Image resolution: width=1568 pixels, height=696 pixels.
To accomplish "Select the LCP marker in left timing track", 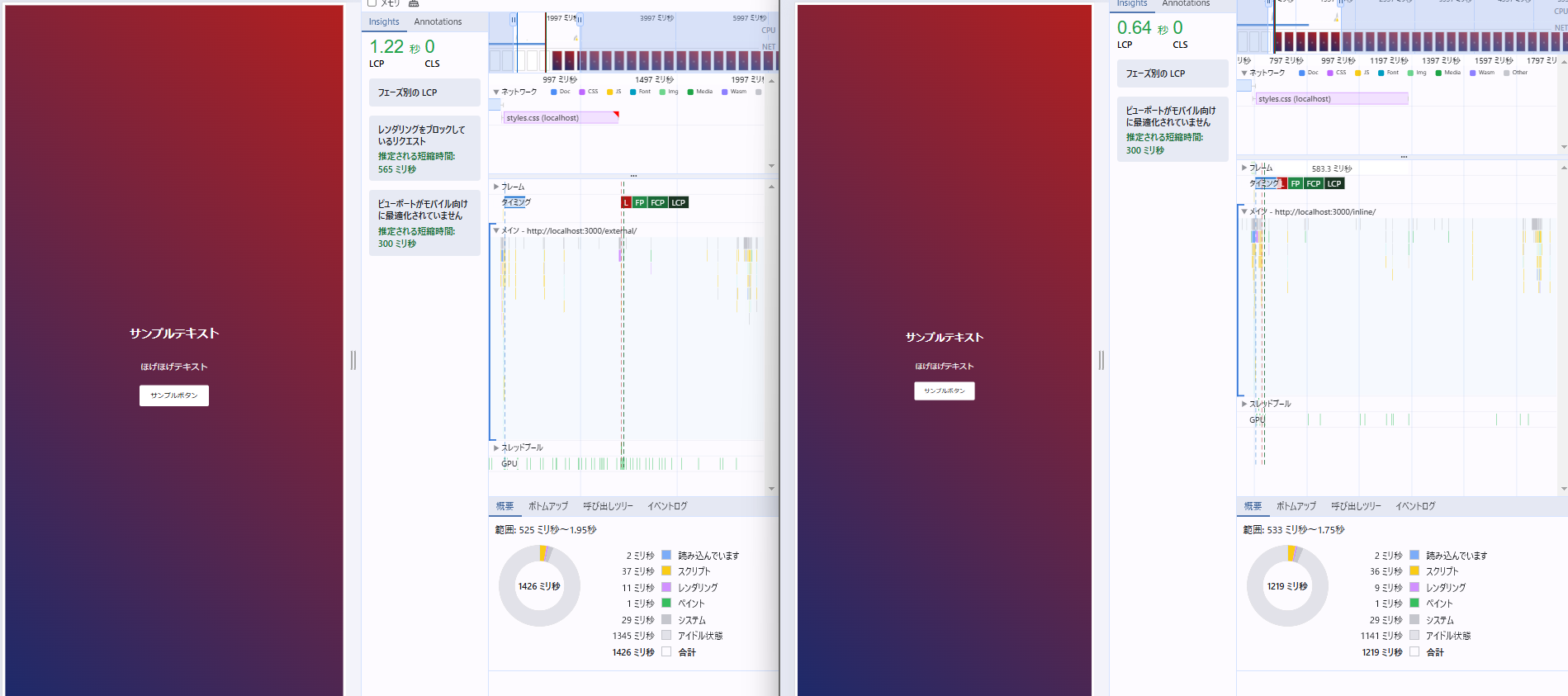I will pos(678,202).
